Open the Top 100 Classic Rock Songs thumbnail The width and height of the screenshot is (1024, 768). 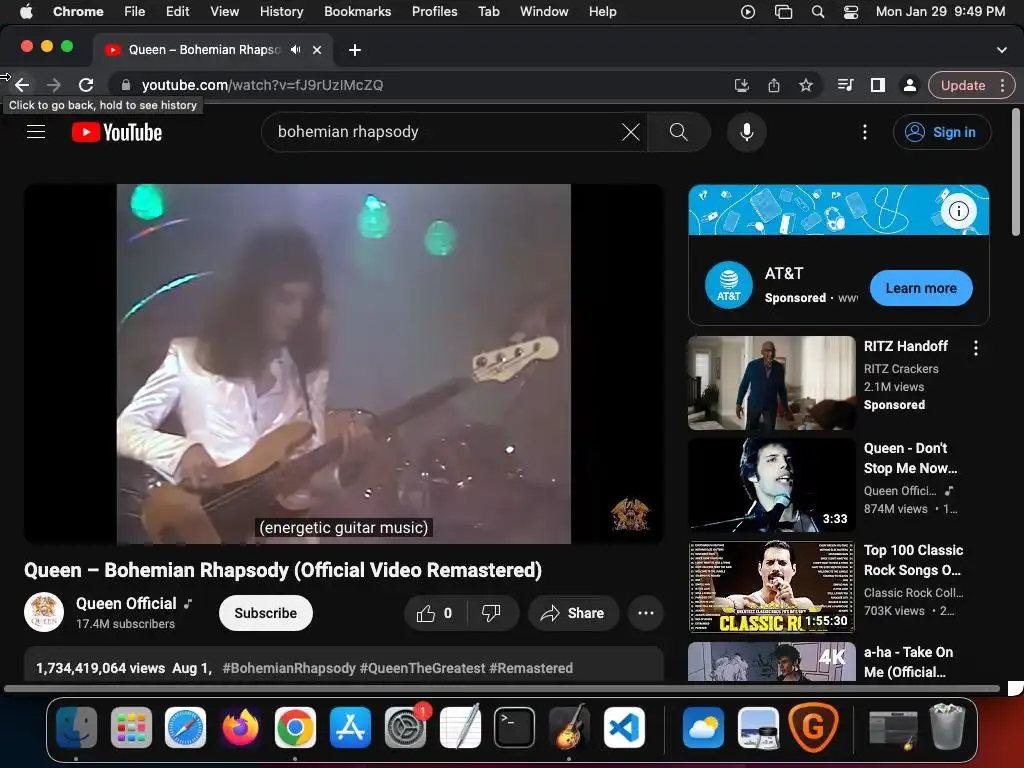(771, 586)
